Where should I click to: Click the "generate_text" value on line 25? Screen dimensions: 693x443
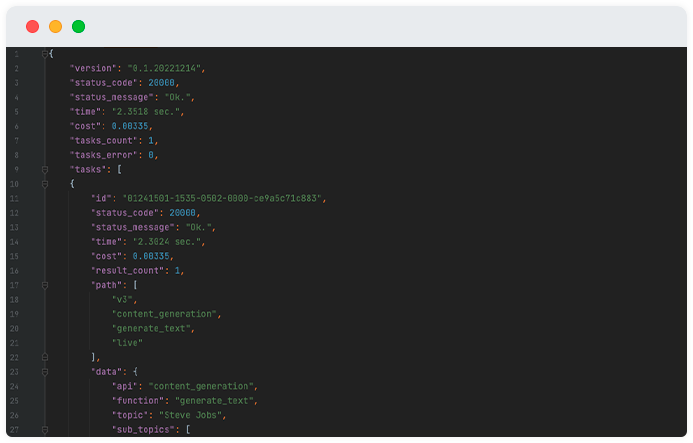[x=214, y=401]
